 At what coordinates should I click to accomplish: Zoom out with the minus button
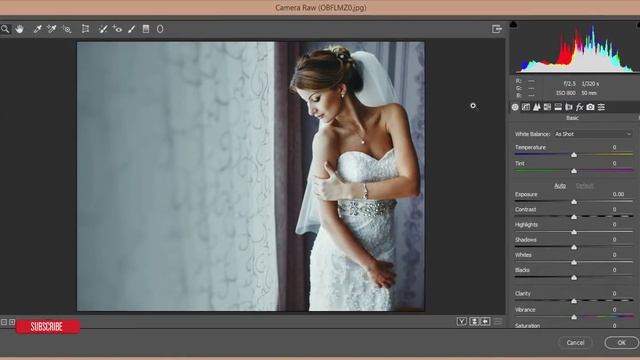[x=4, y=322]
